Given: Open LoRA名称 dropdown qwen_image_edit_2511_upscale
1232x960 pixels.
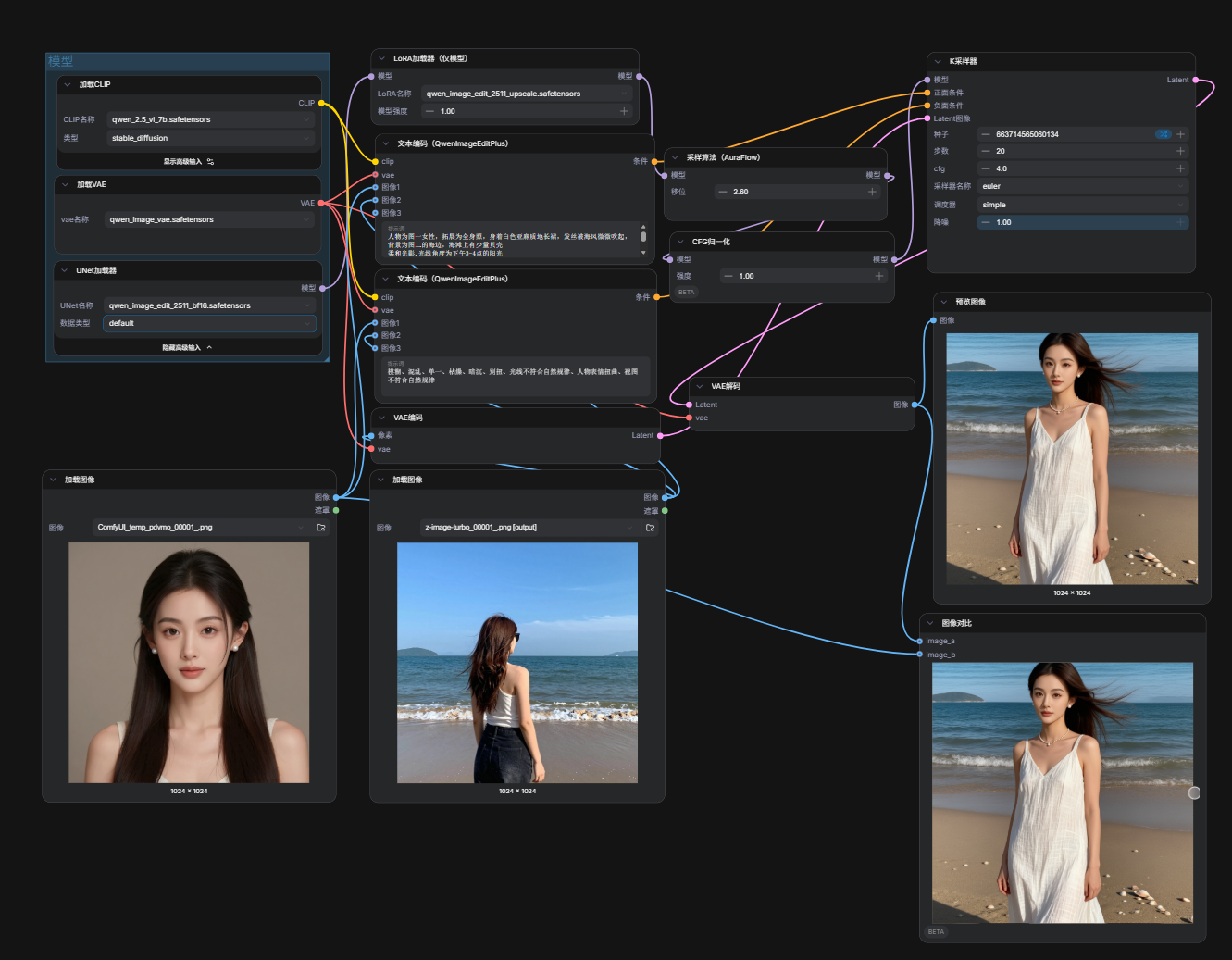Looking at the screenshot, I should (528, 94).
